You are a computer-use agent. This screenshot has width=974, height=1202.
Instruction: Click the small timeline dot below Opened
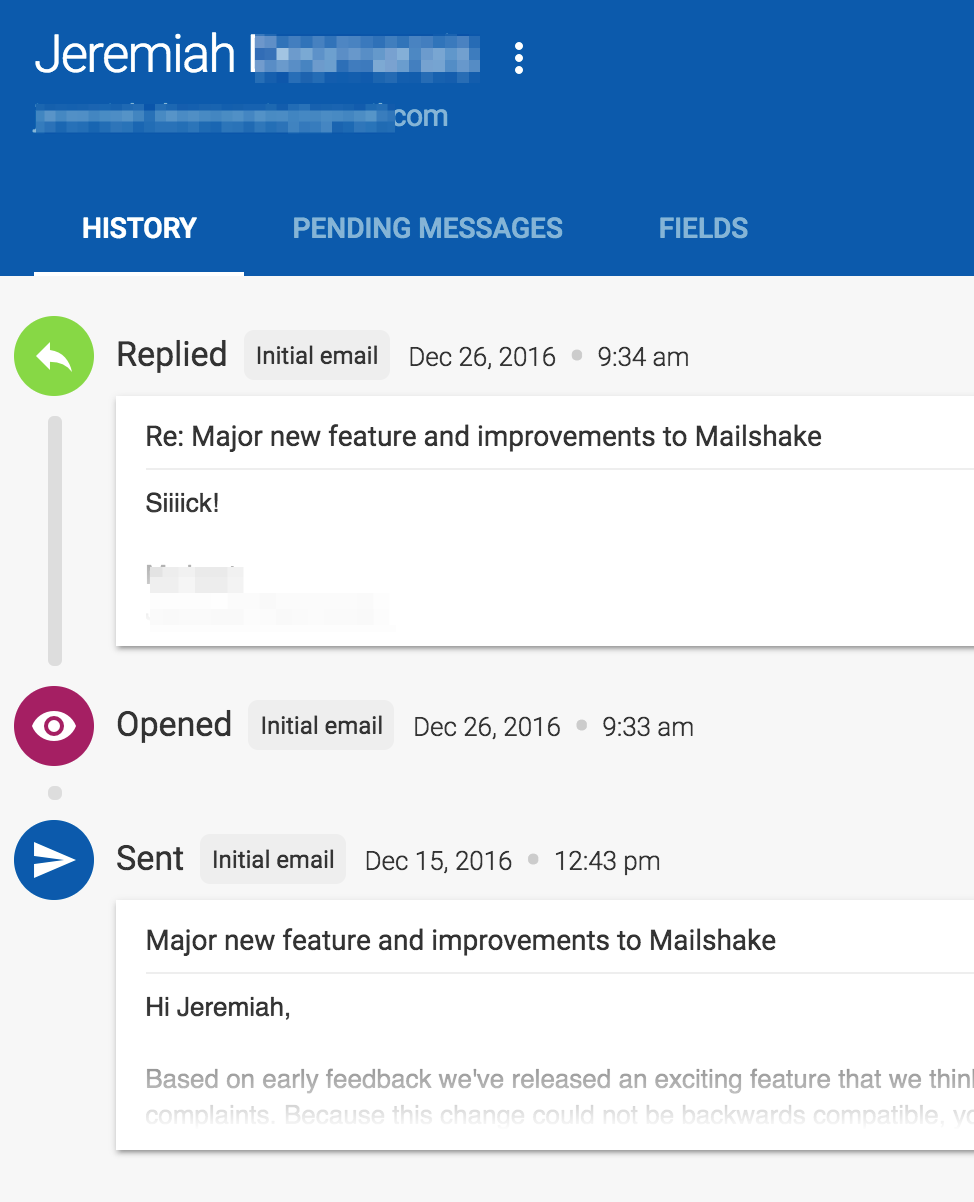pos(55,793)
